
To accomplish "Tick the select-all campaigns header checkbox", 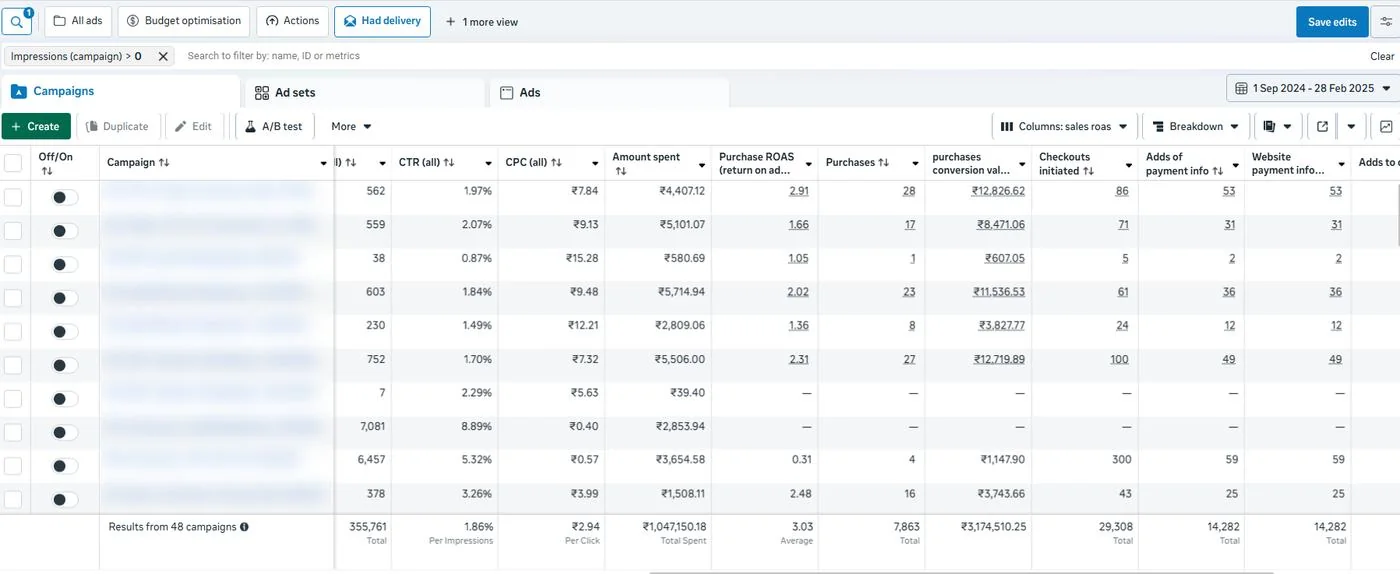I will tap(13, 163).
